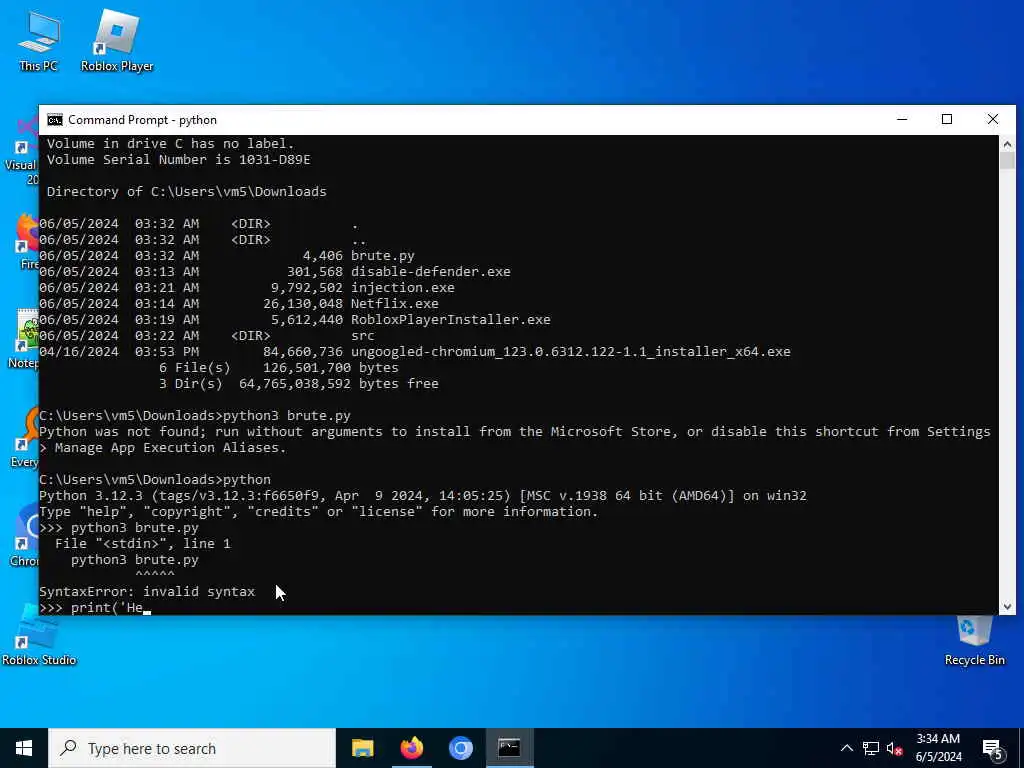Open network status tray icon

coord(871,748)
